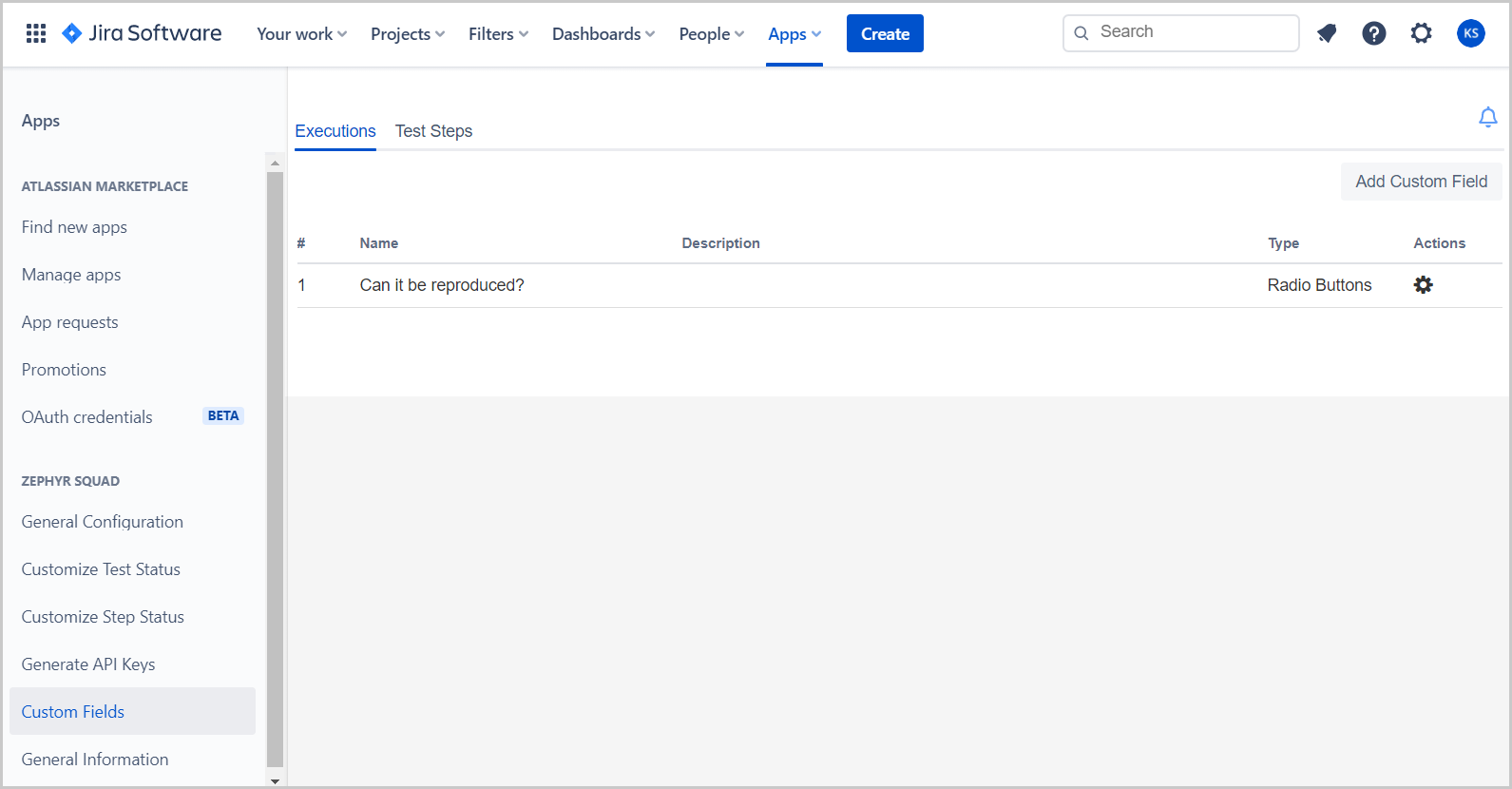
Task: Click the sidebar scrollbar thumb
Action: pyautogui.click(x=276, y=469)
